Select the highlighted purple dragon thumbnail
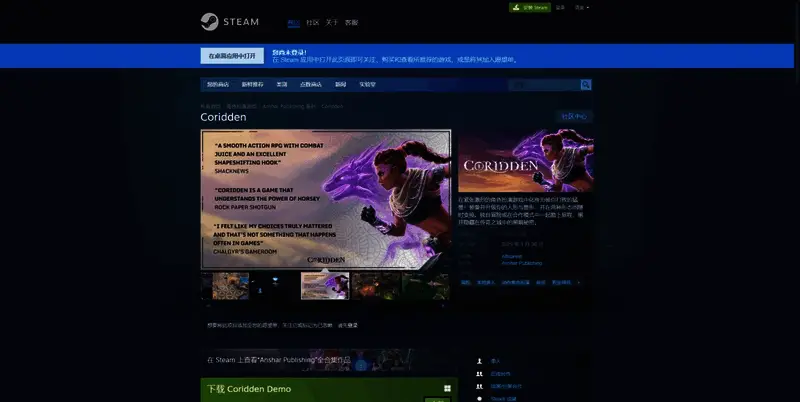This screenshot has height=402, width=800. pos(325,285)
